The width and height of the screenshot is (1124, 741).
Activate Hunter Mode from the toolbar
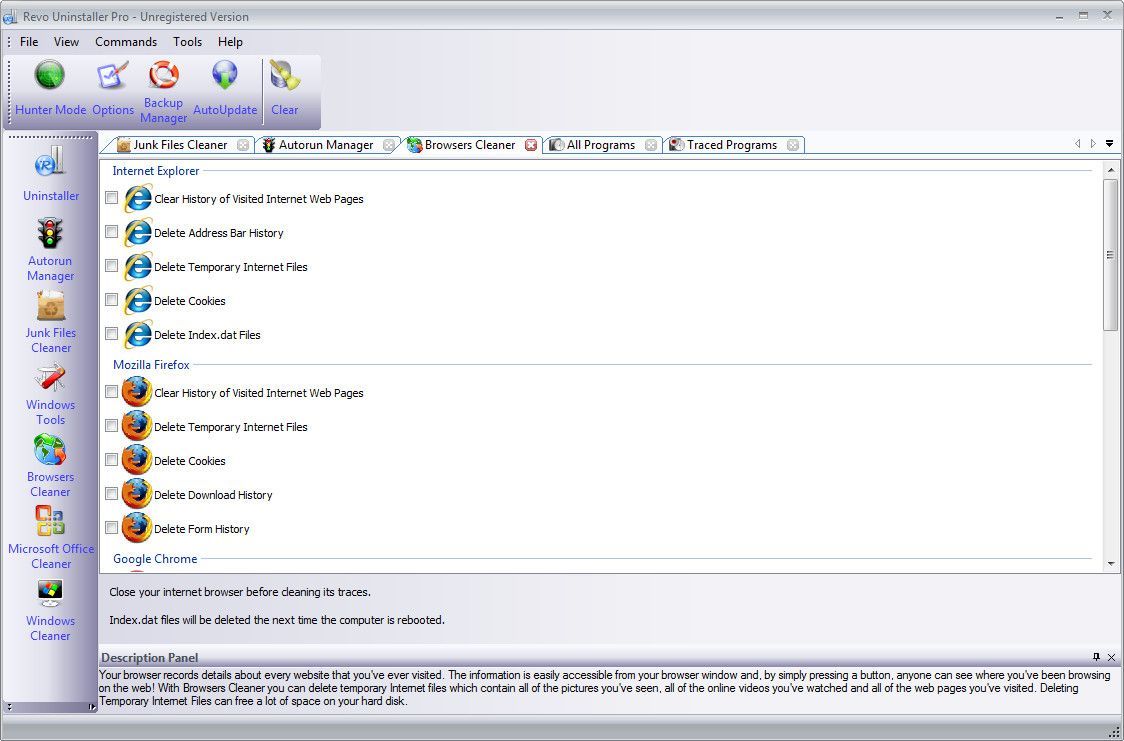pos(49,85)
